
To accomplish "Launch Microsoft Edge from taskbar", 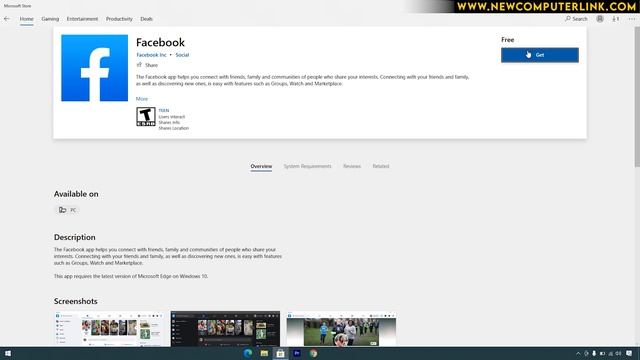I will click(x=248, y=353).
